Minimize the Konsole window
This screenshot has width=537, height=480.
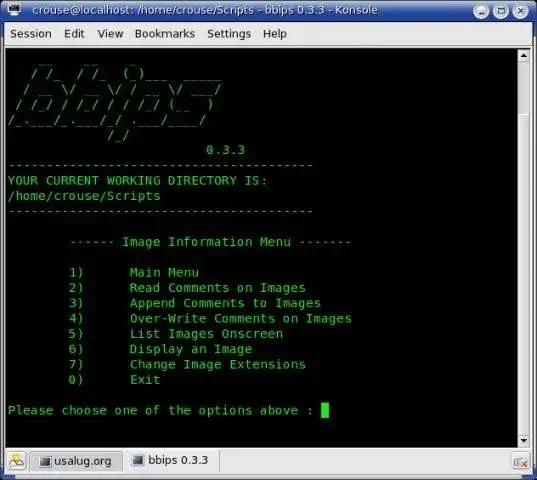(x=481, y=11)
